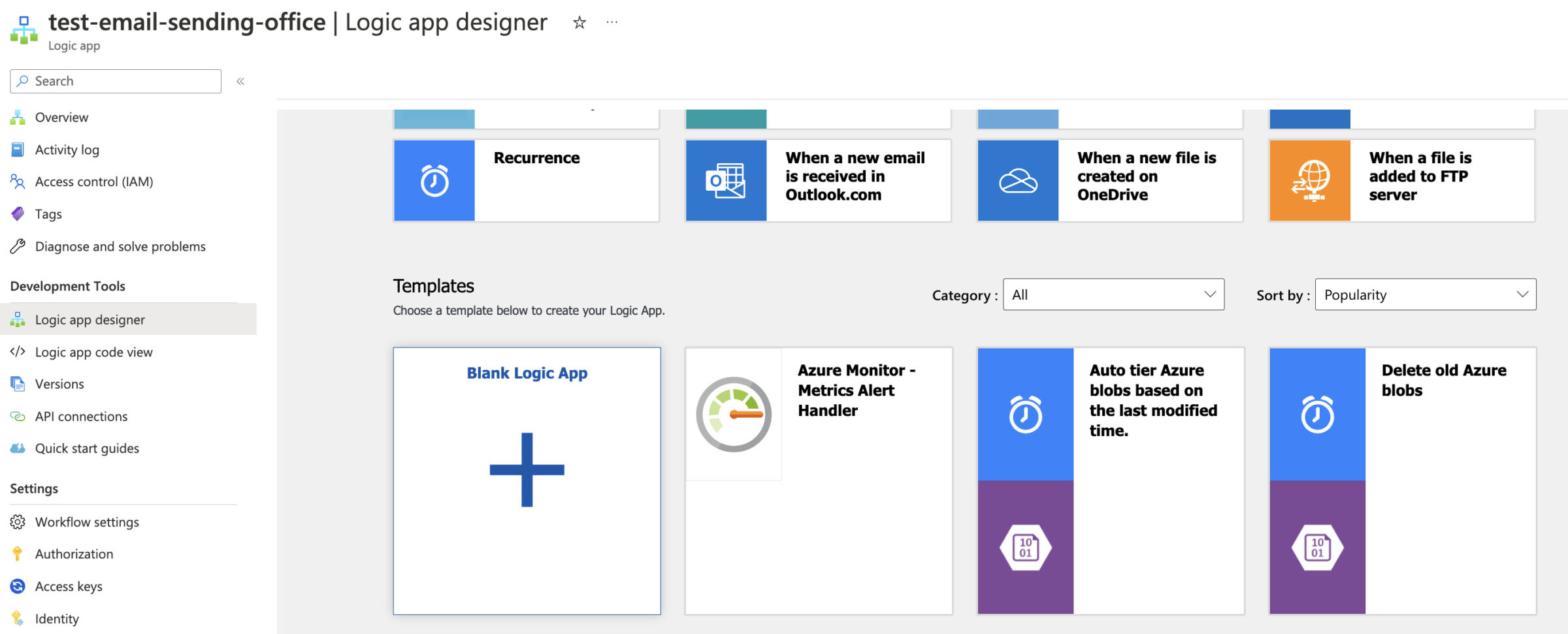Click the Outlook.com trigger icon
Screen dimensions: 1568x634
tap(726, 180)
